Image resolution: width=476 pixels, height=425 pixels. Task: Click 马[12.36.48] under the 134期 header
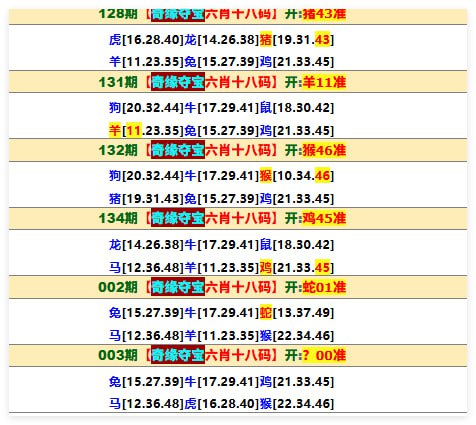[x=146, y=267]
